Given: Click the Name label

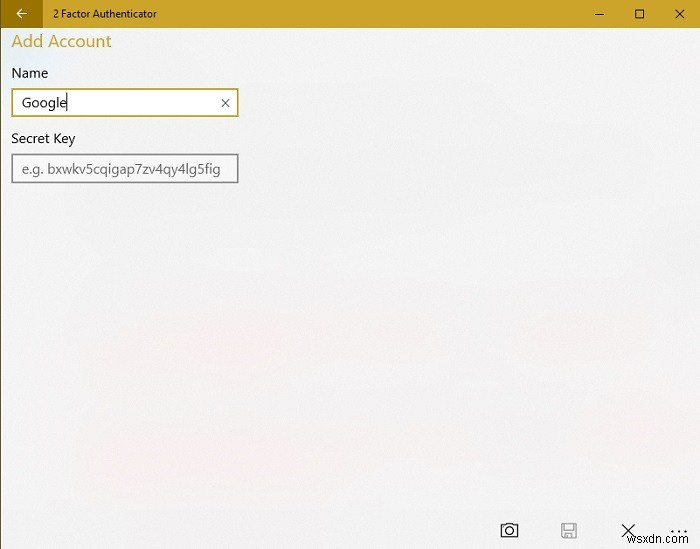Looking at the screenshot, I should point(30,73).
